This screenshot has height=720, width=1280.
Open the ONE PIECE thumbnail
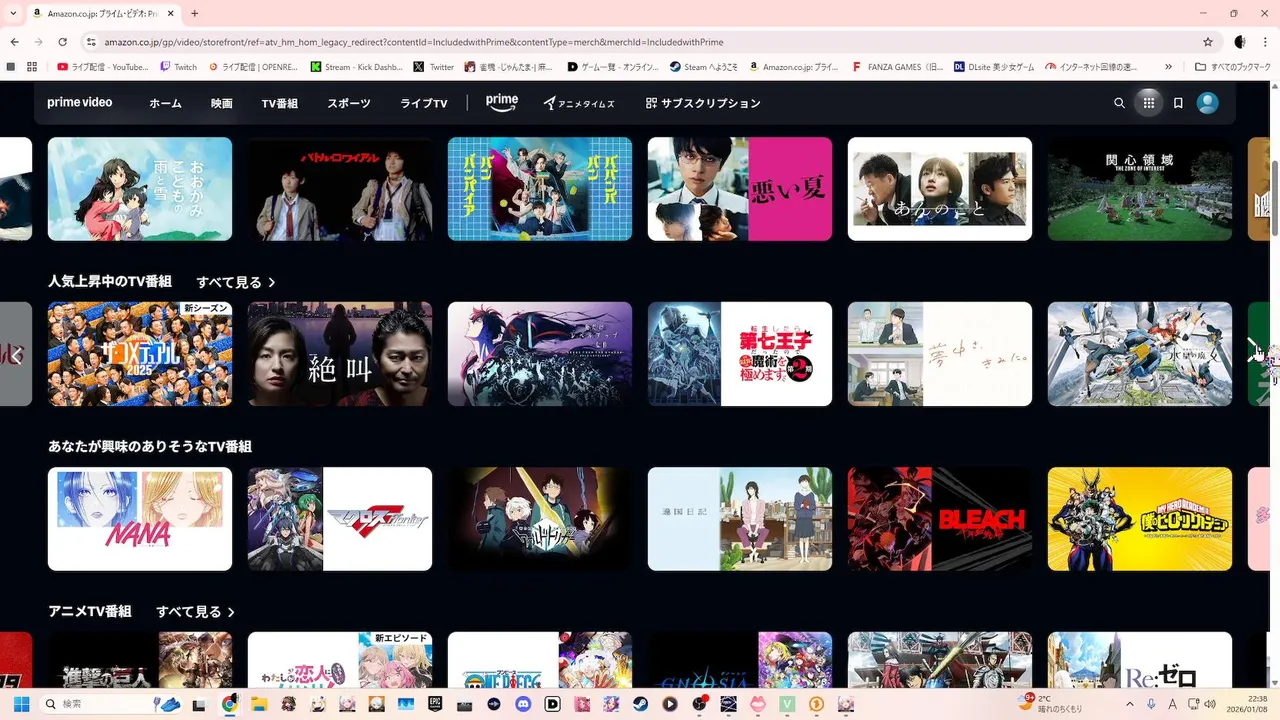pos(540,659)
